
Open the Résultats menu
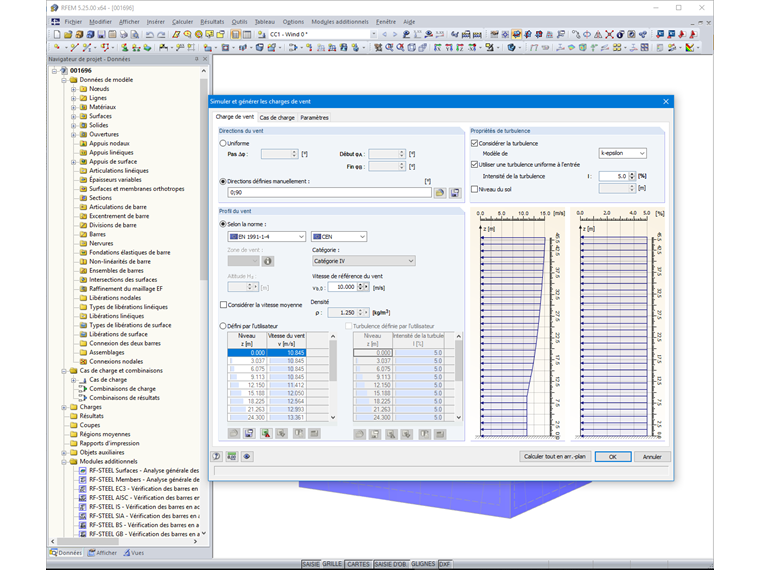click(x=212, y=22)
